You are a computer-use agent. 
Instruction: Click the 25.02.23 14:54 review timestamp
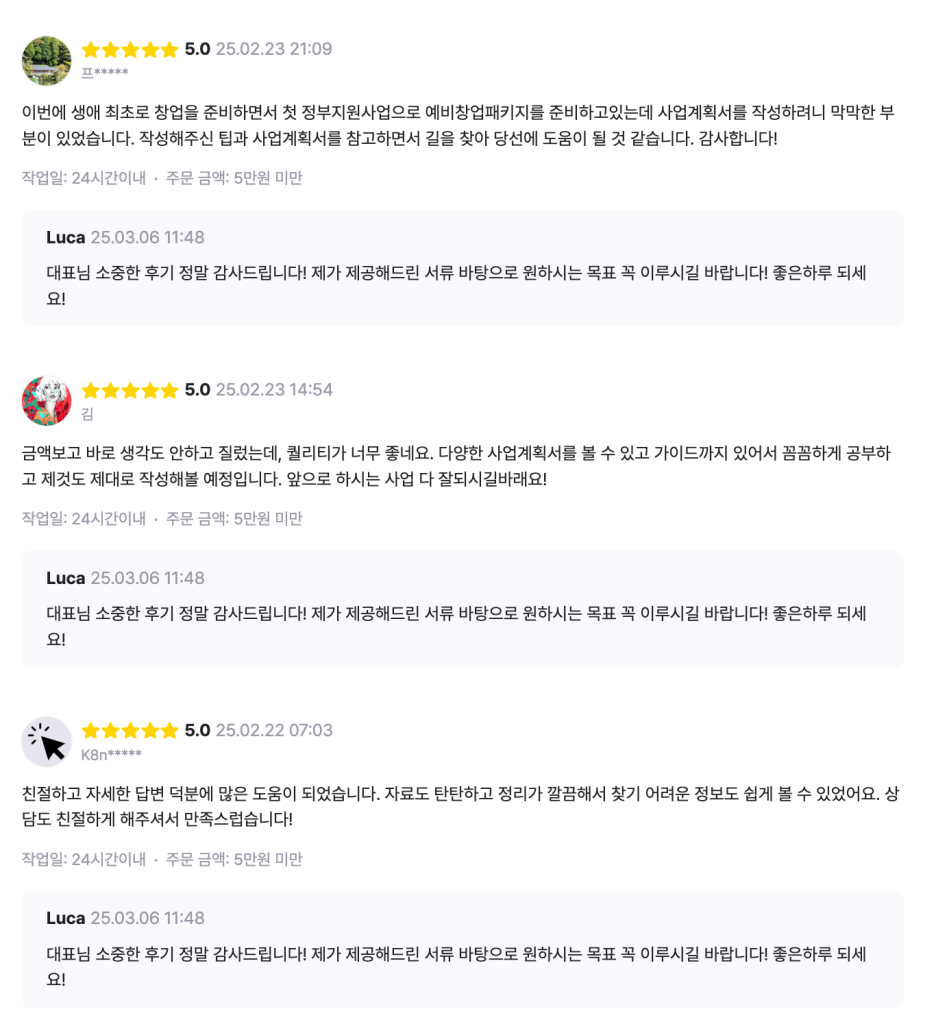click(274, 390)
